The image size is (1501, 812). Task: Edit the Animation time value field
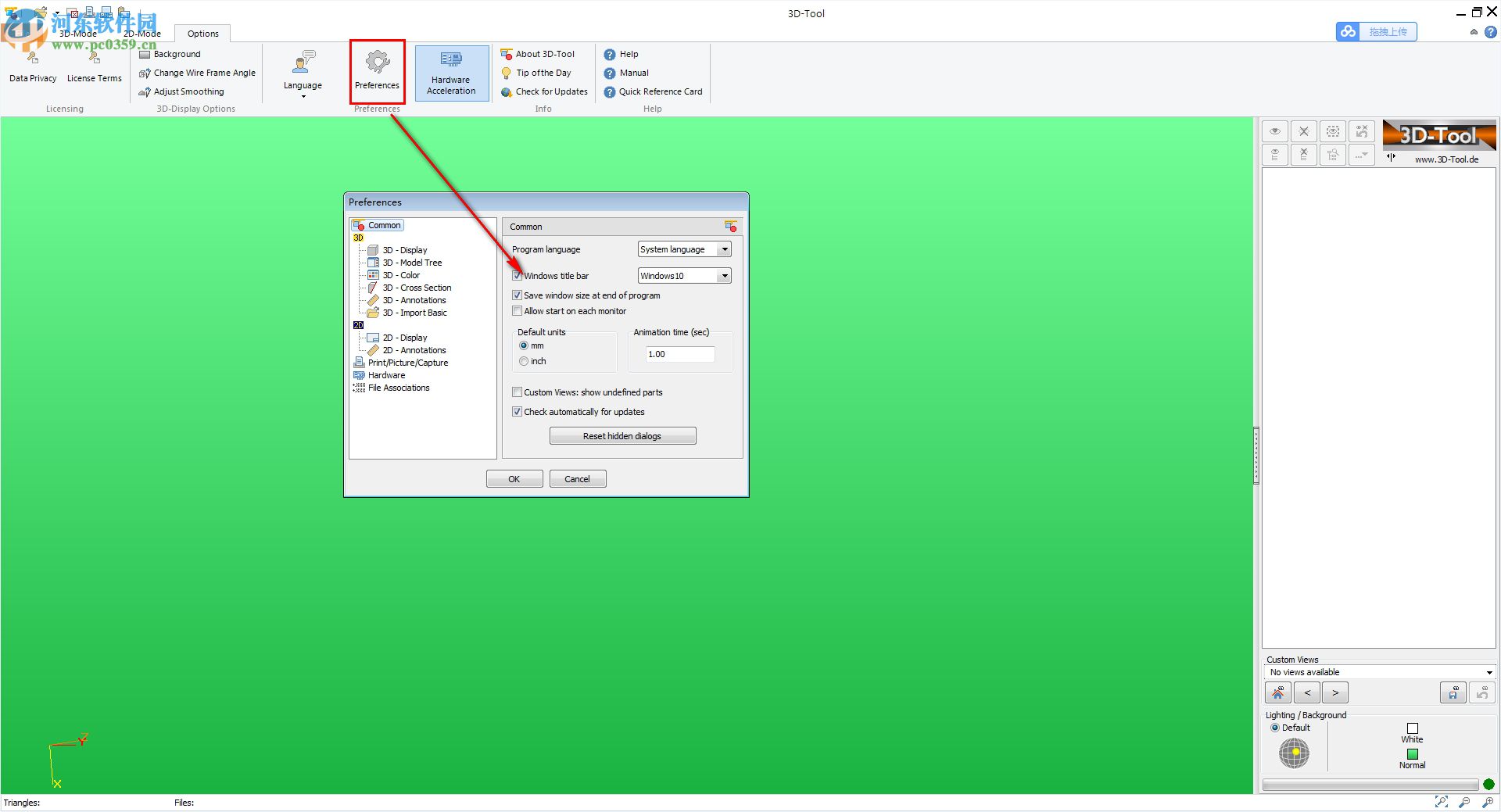[x=679, y=354]
